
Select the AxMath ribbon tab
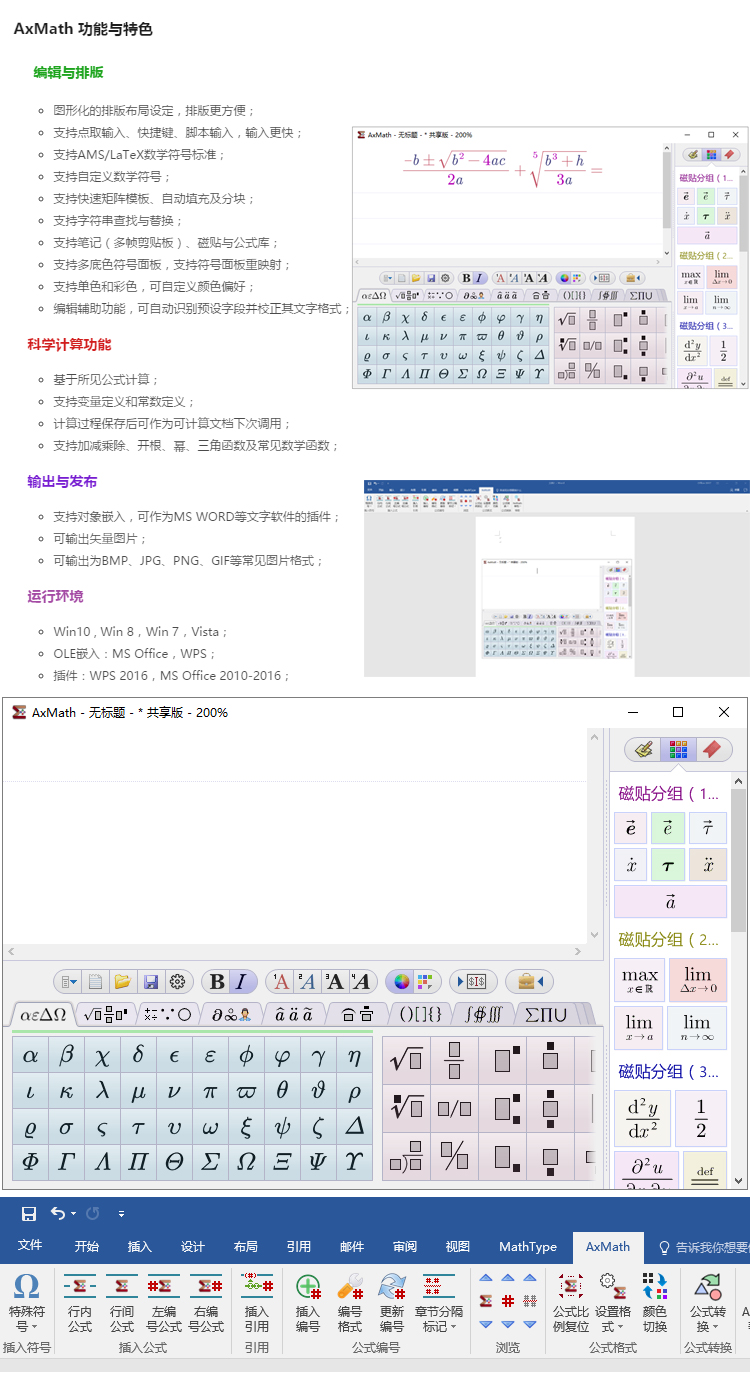pyautogui.click(x=608, y=1246)
